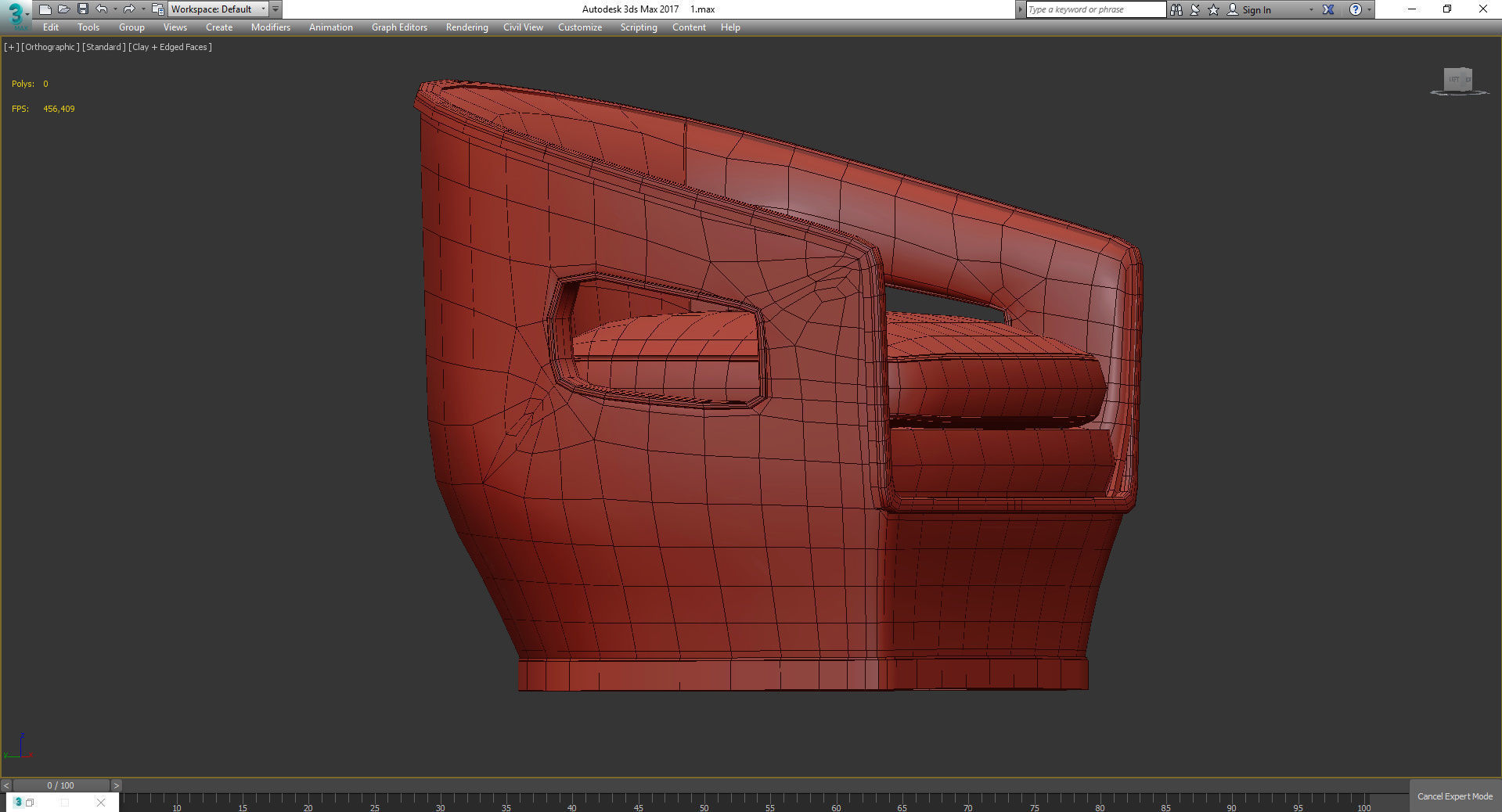Screen dimensions: 1502x812
Task: Click the satellite dish Communication Center icon
Action: point(1194,9)
